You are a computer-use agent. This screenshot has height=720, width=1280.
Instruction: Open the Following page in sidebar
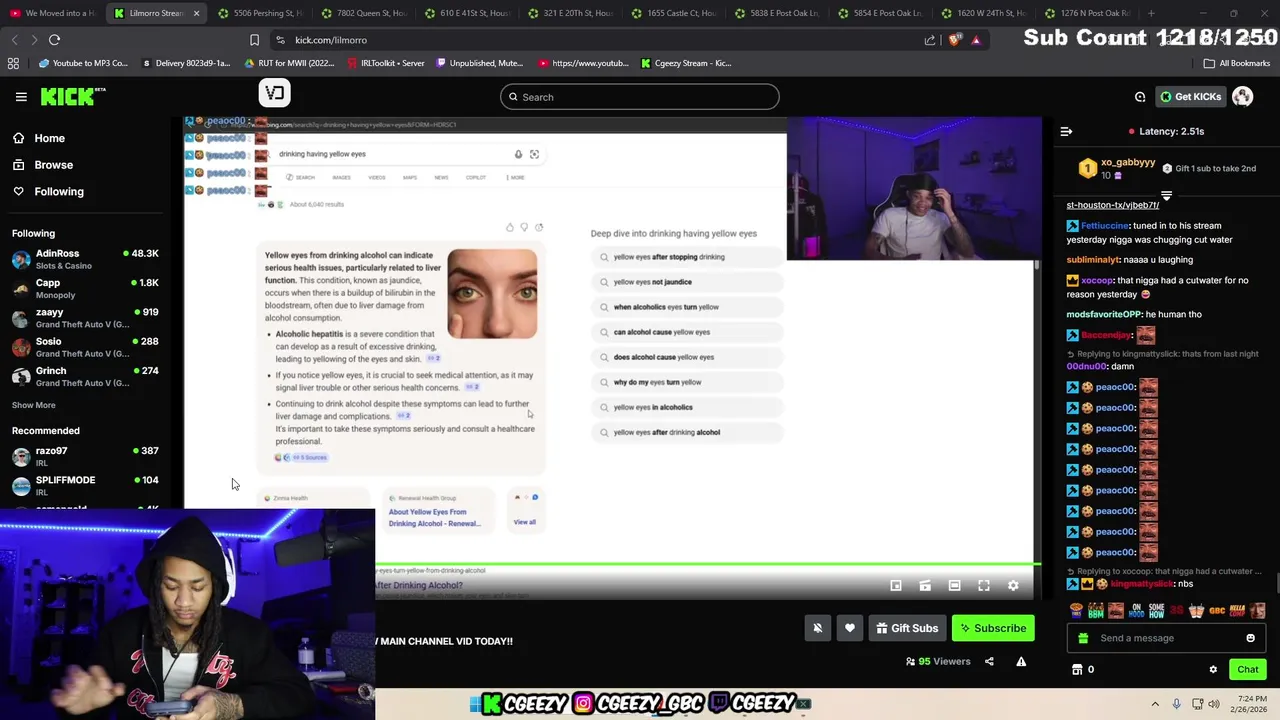[x=48, y=191]
